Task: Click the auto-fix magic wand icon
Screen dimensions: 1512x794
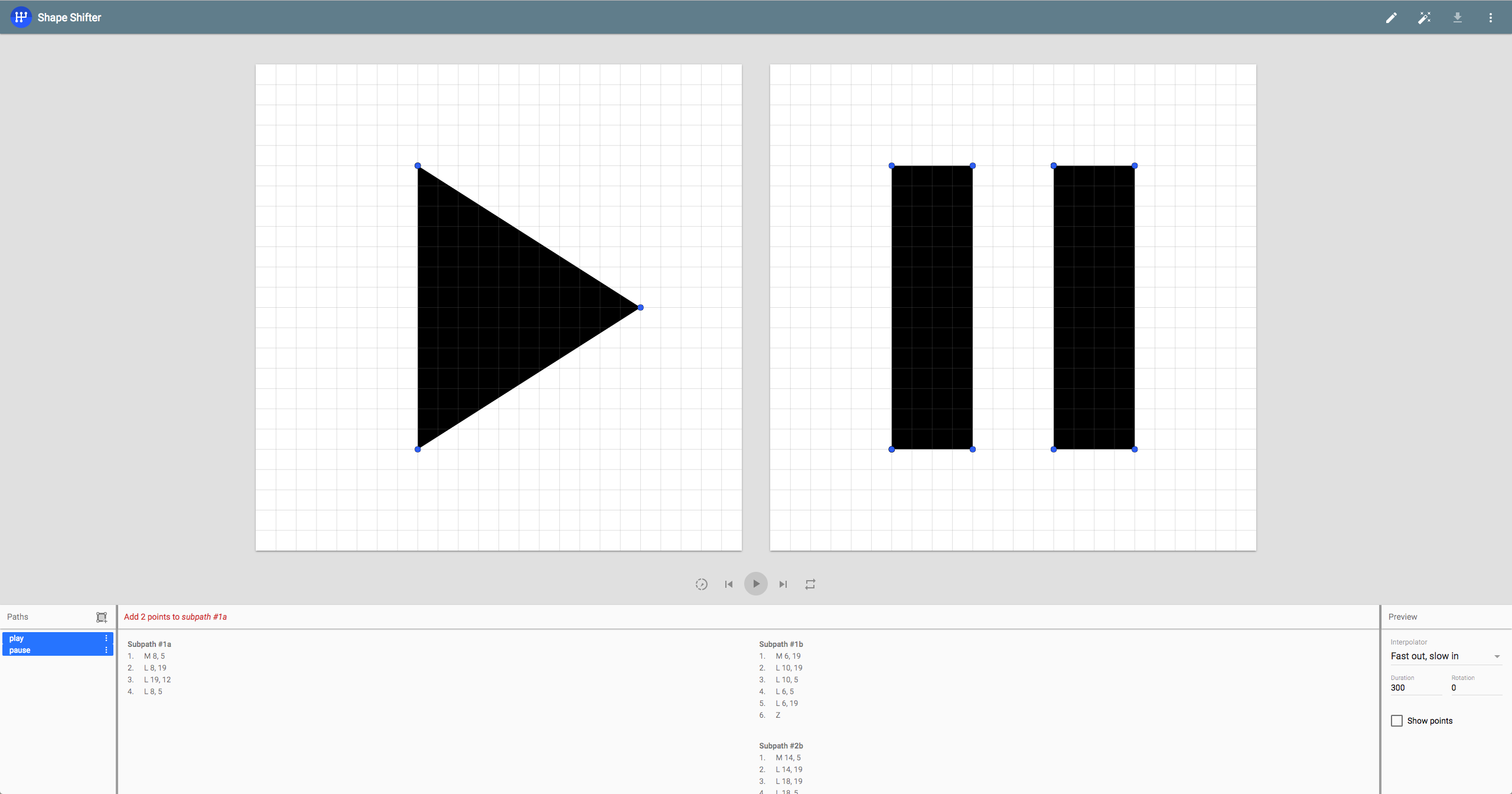Action: (1424, 18)
